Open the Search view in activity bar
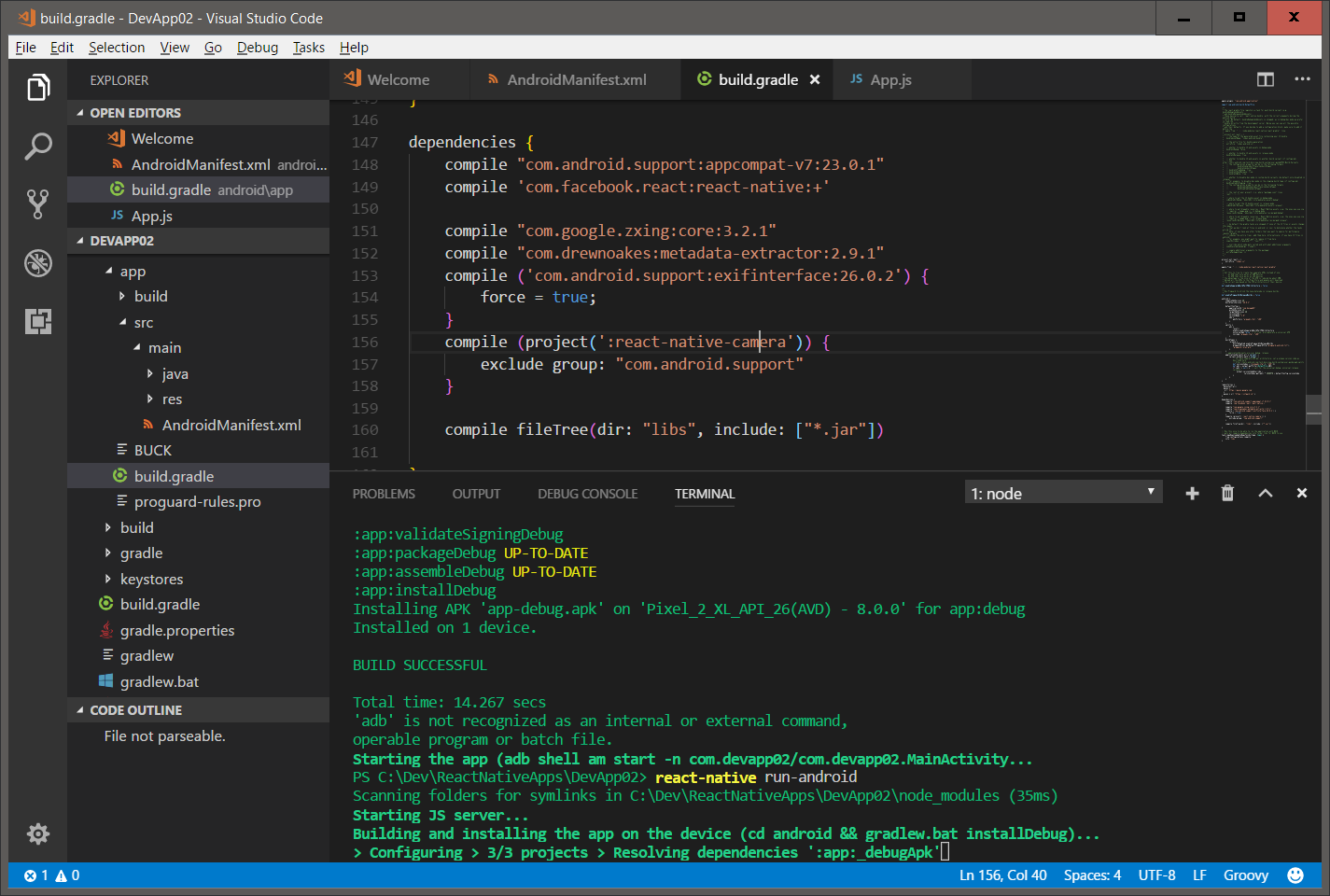The image size is (1330, 896). click(x=38, y=146)
